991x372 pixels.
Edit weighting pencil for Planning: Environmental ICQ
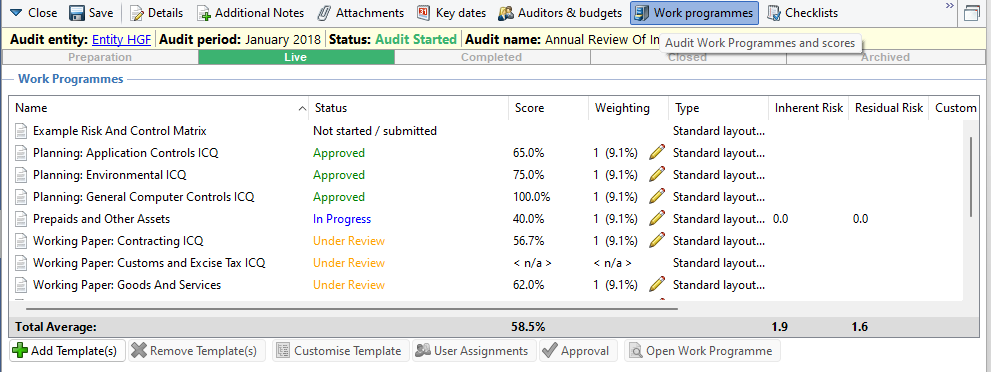[x=657, y=174]
